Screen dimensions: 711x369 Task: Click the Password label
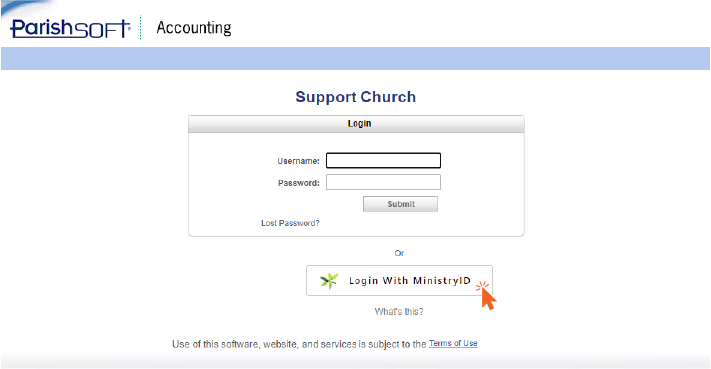(x=299, y=183)
